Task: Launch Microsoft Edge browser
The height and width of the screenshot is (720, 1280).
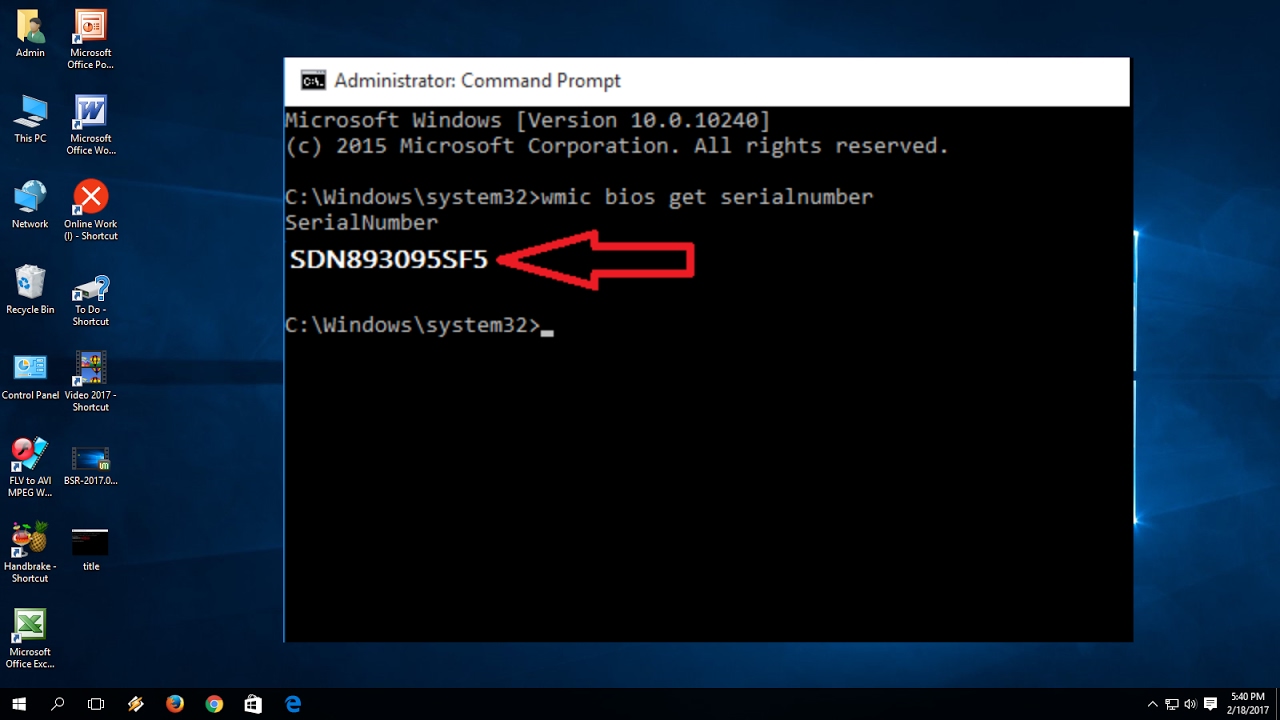Action: (292, 704)
